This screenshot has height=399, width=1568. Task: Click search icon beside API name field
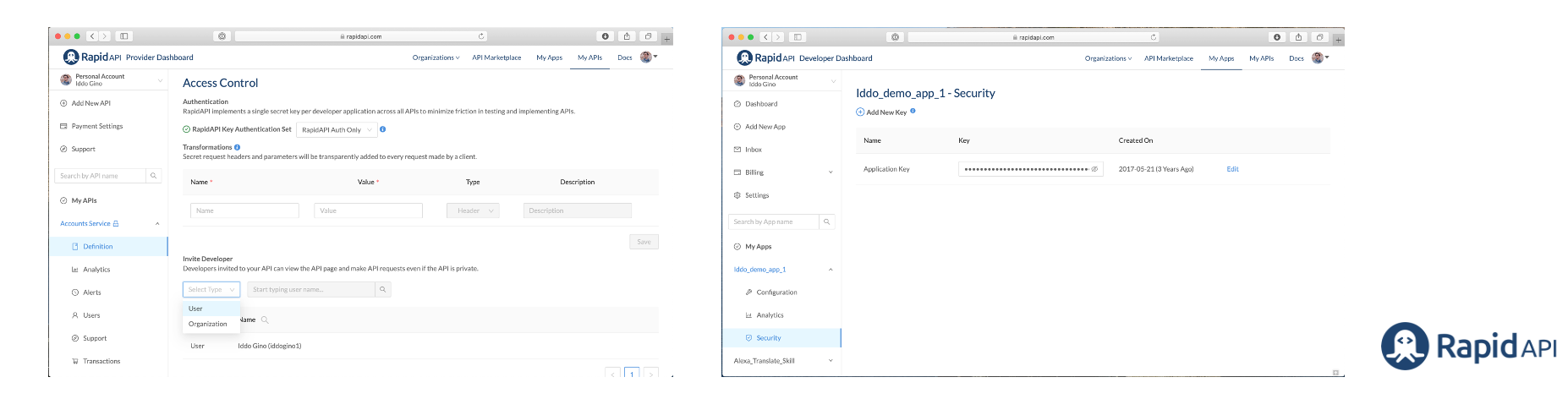pyautogui.click(x=153, y=176)
